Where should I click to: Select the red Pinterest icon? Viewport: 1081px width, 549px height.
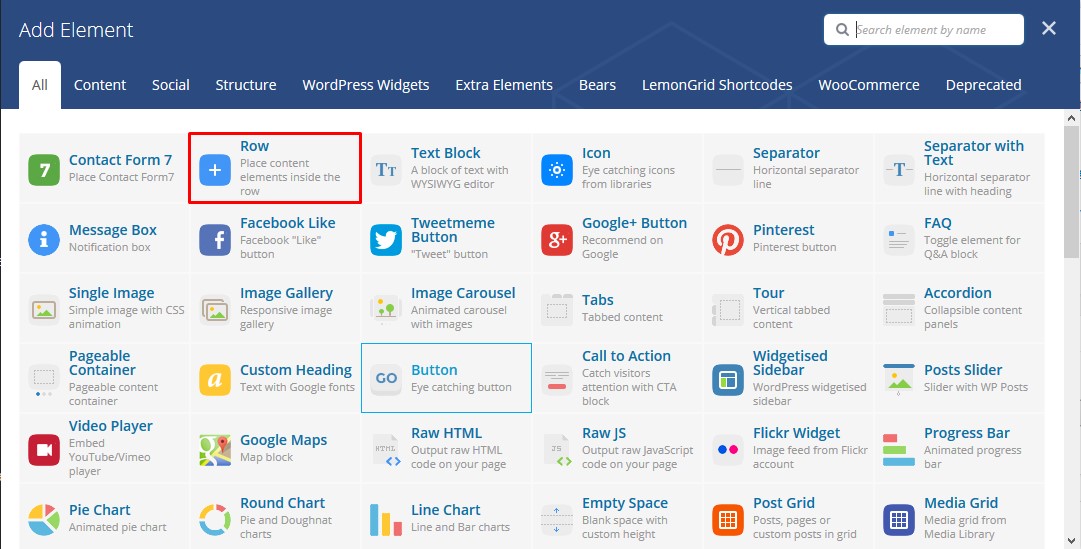pos(728,240)
